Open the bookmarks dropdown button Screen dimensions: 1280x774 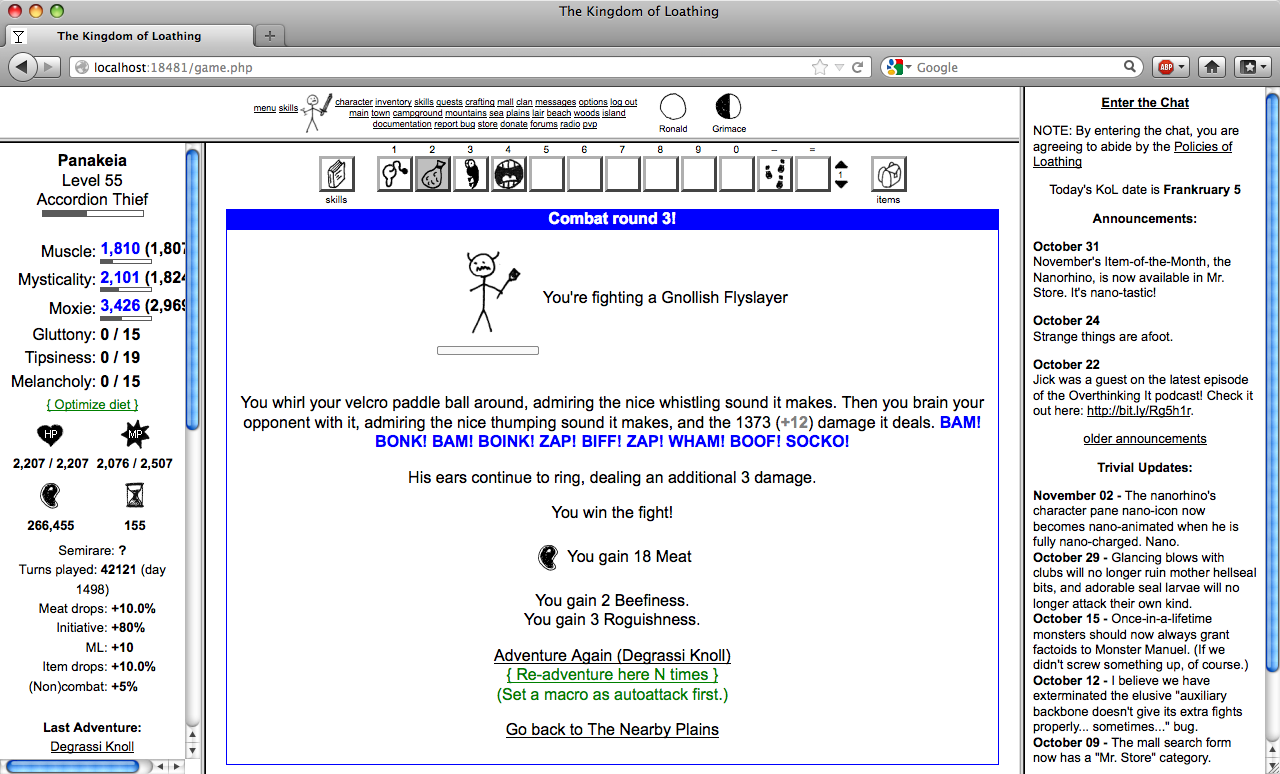point(1252,67)
